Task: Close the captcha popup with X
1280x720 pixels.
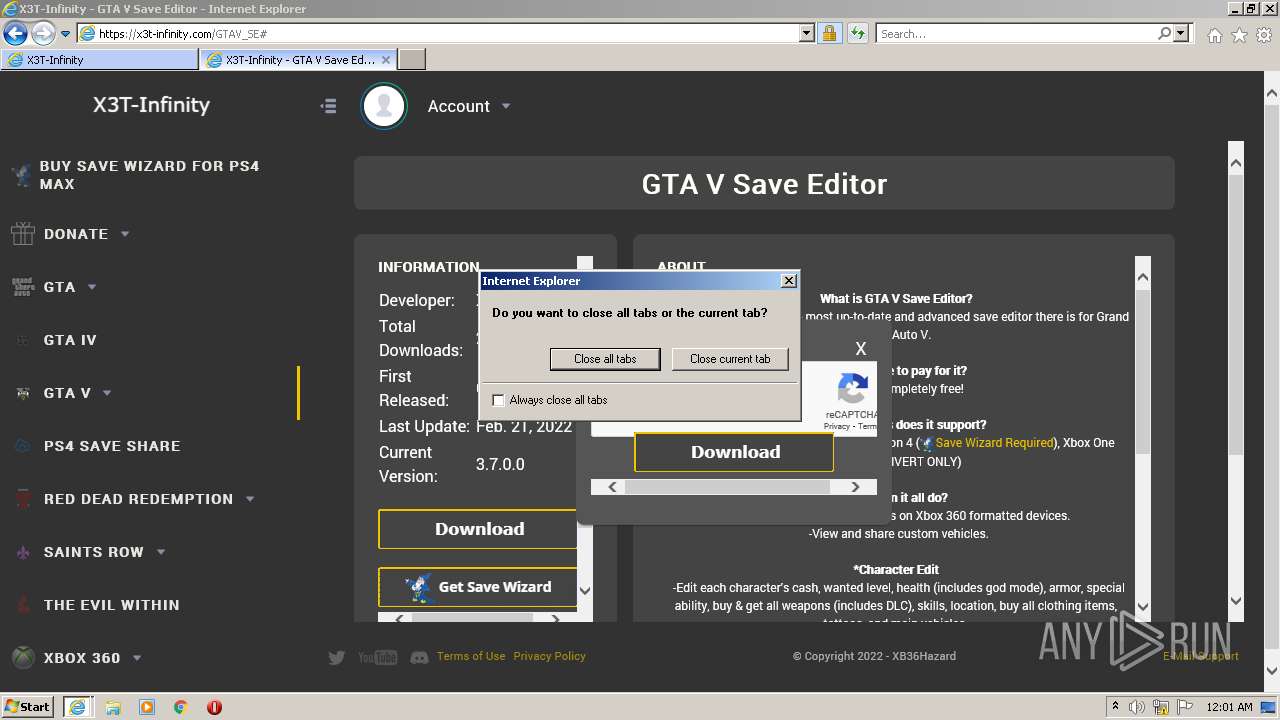Action: [860, 349]
